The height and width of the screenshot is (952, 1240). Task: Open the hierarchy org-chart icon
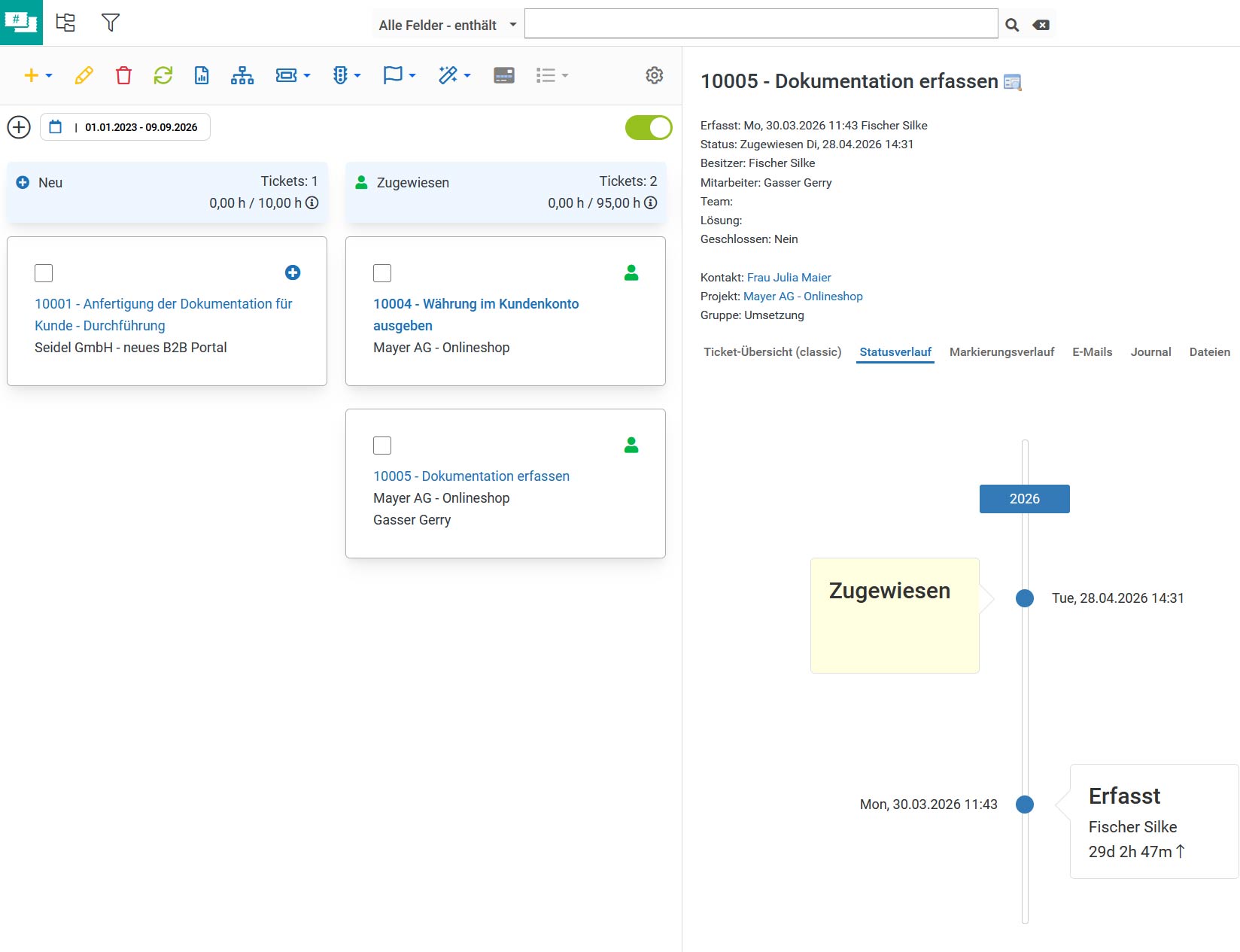(x=242, y=75)
